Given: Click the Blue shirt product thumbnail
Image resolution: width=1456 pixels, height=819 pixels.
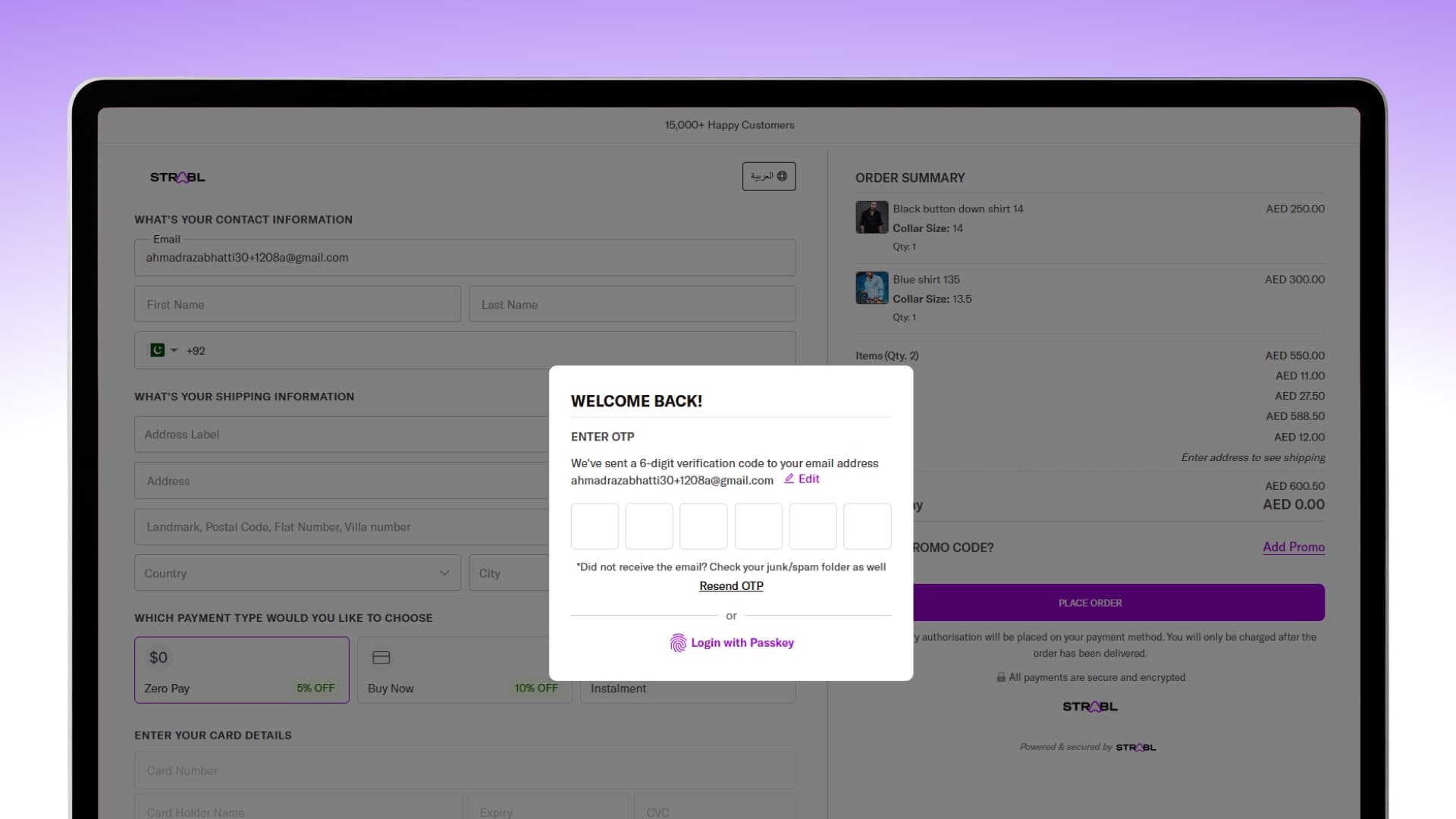Looking at the screenshot, I should point(871,288).
